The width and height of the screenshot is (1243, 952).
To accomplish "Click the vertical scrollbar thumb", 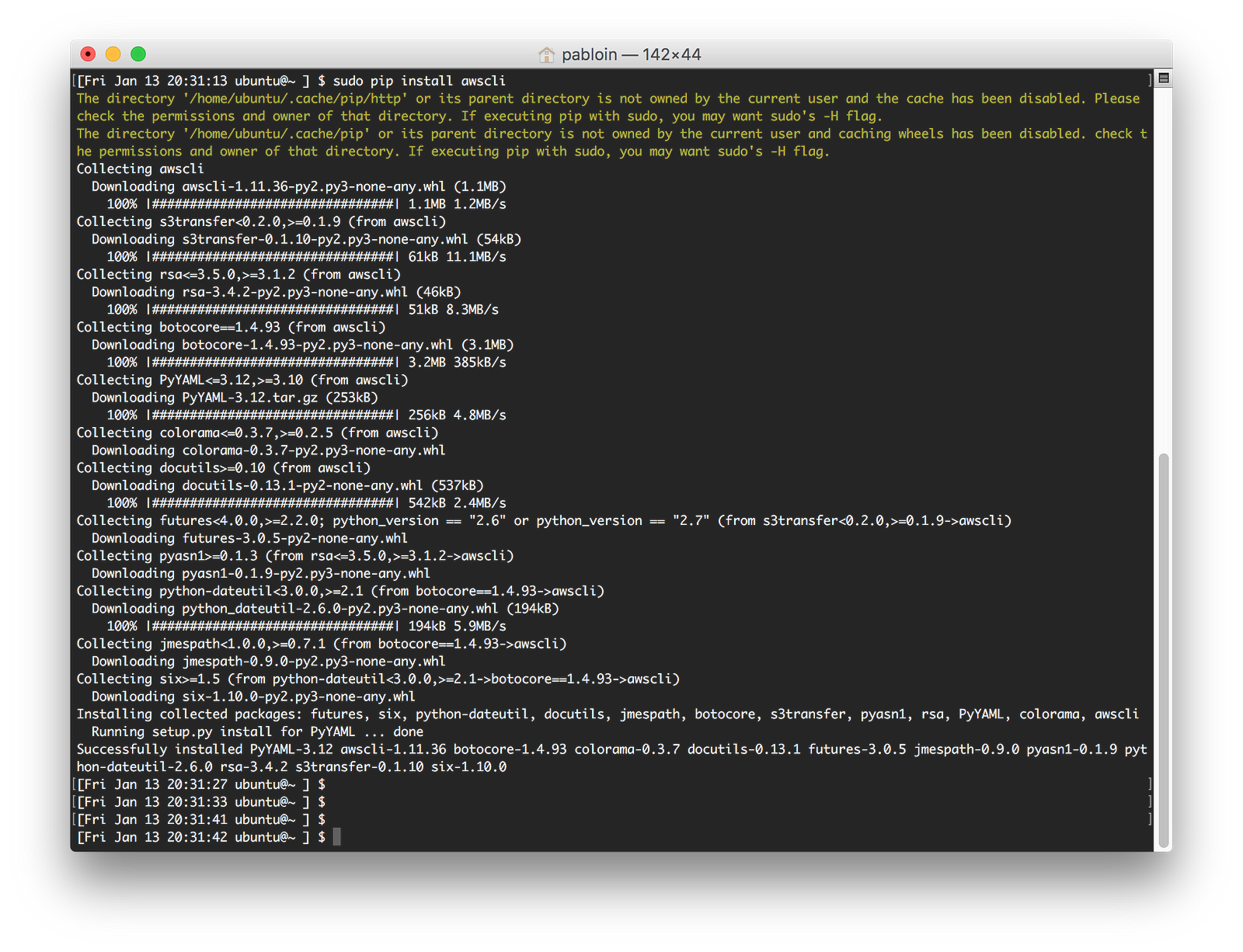I will [1163, 651].
